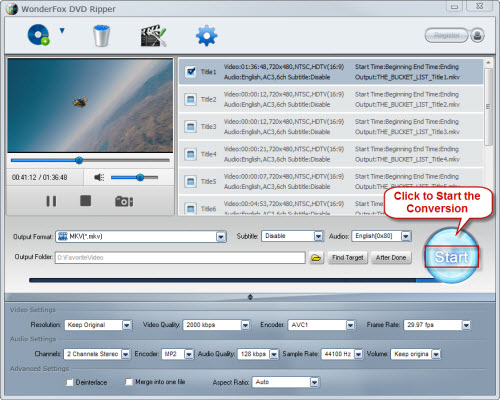Viewport: 500px width, 400px height.
Task: Open the Frame Rate 29.97 fps dropdown
Action: click(x=466, y=325)
